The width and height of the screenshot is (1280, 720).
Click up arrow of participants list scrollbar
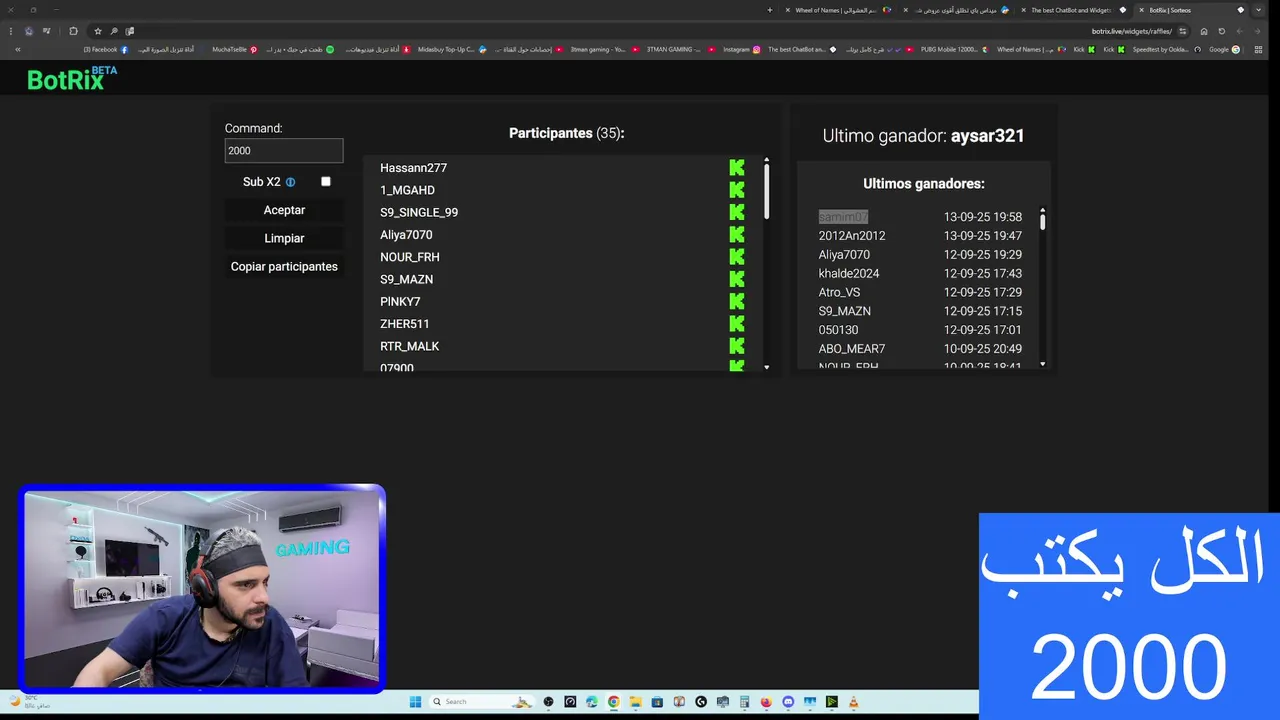point(767,160)
